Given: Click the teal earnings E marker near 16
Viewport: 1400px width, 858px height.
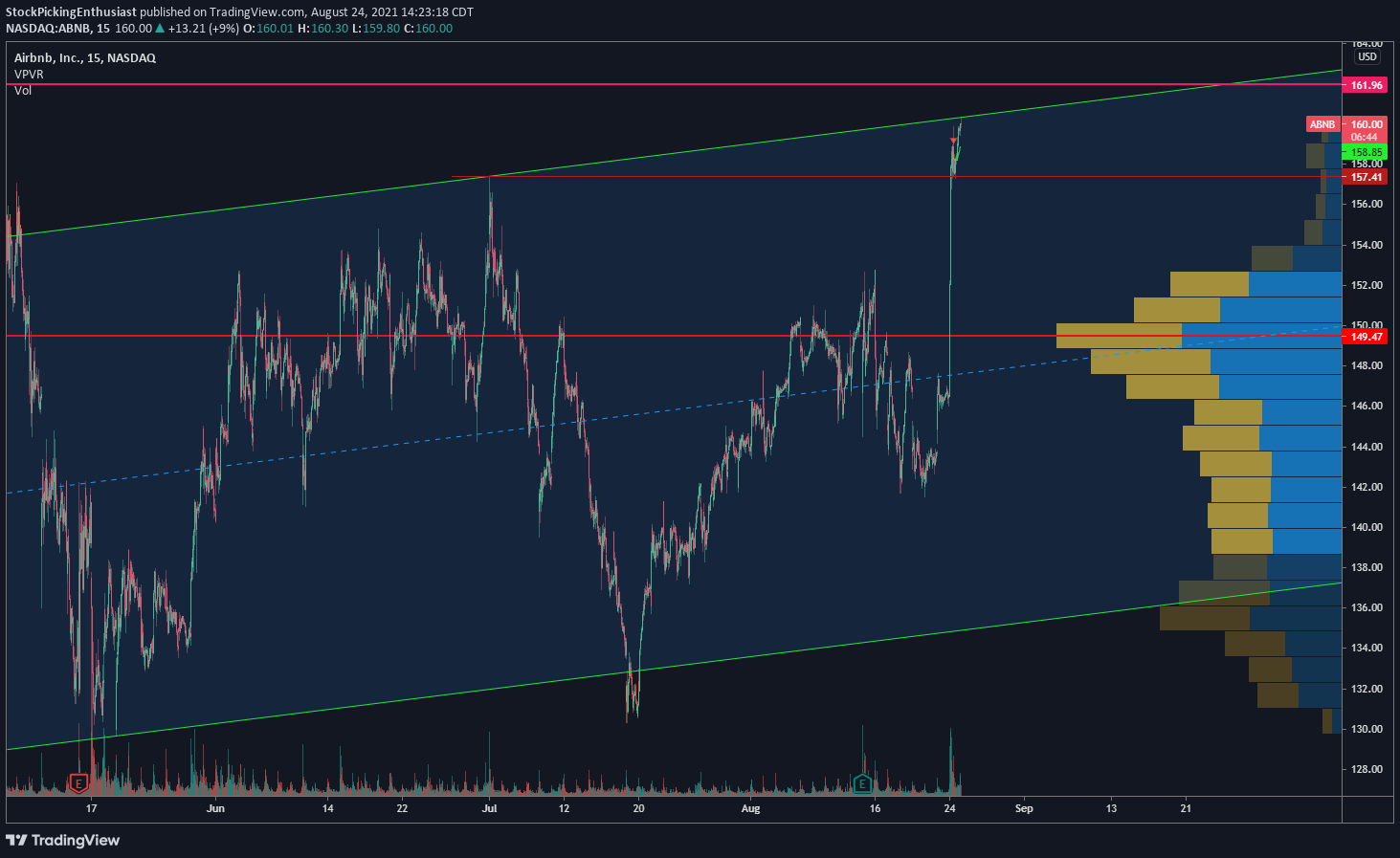Looking at the screenshot, I should (x=862, y=784).
